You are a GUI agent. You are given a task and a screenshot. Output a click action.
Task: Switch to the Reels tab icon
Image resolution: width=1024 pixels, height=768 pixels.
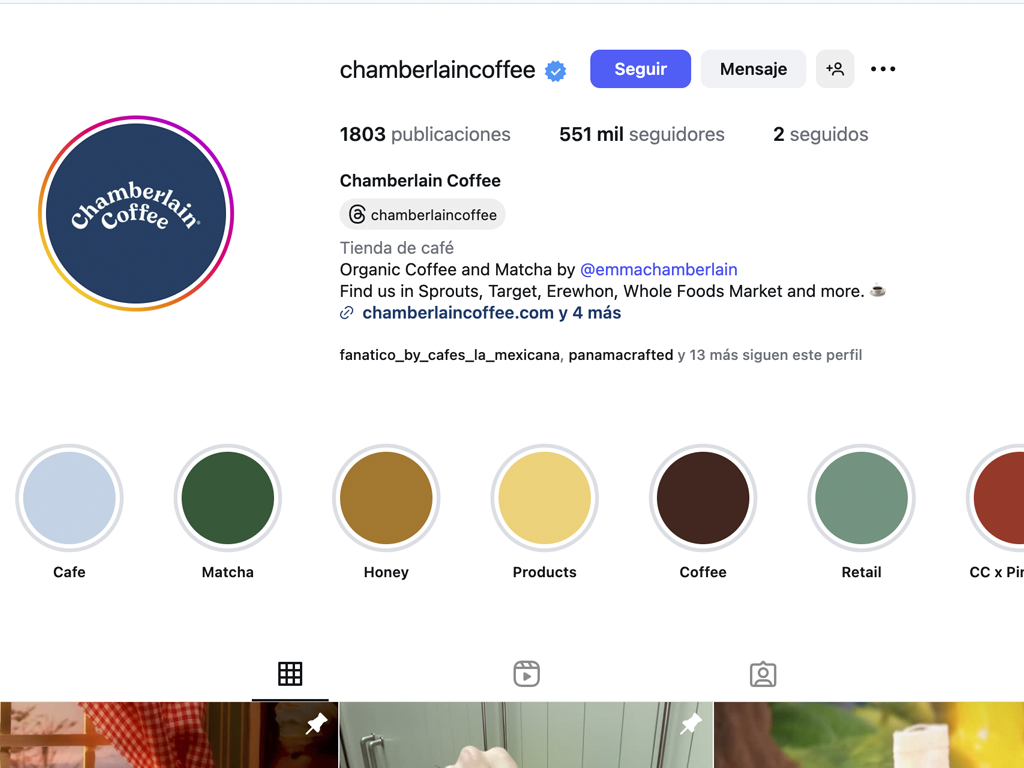click(526, 674)
